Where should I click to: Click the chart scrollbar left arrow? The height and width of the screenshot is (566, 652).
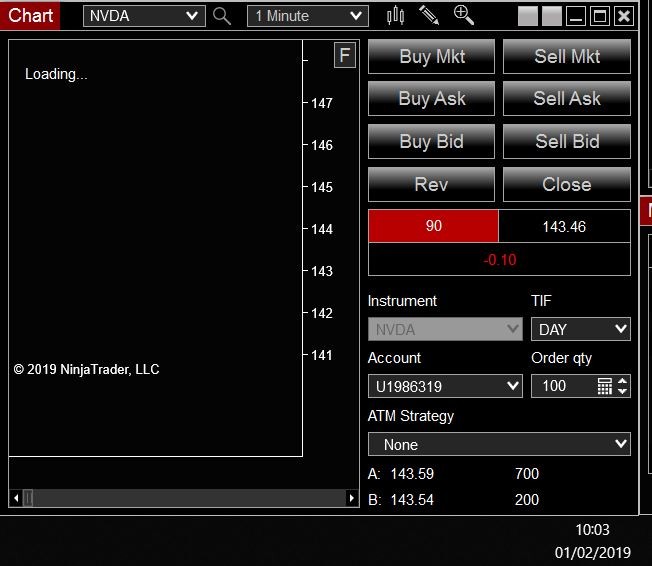[16, 498]
